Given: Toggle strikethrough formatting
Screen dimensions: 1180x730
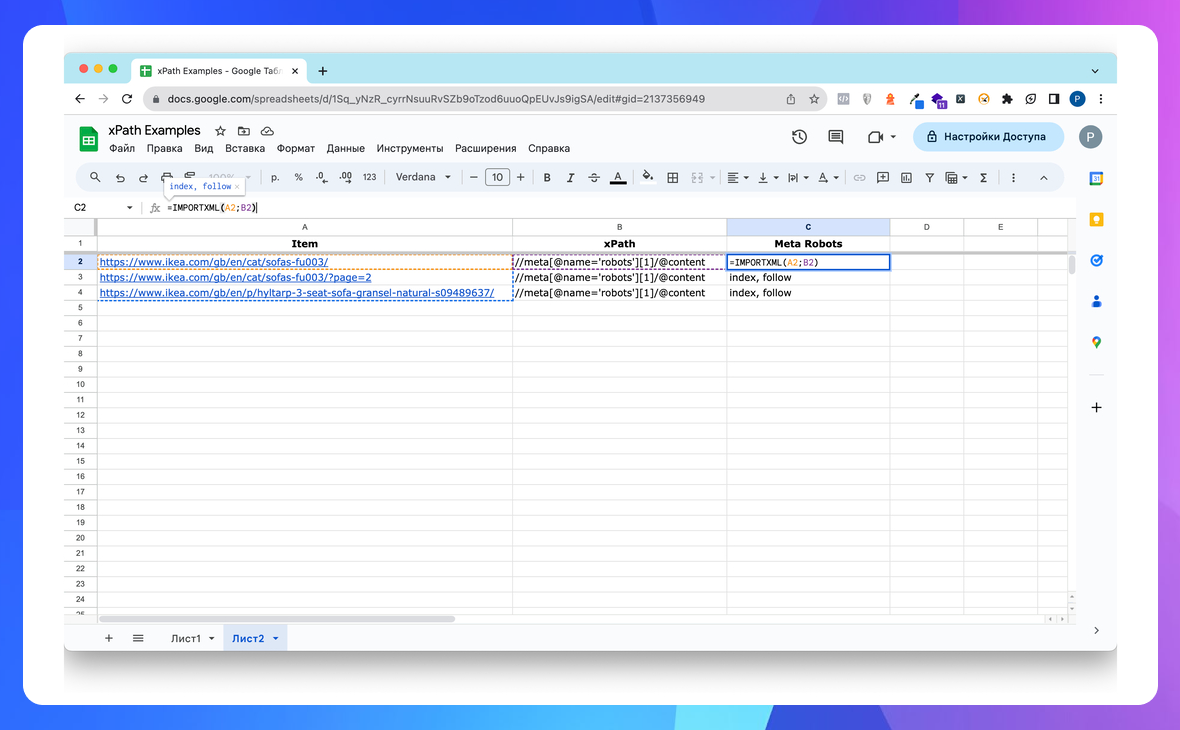Looking at the screenshot, I should [x=595, y=178].
